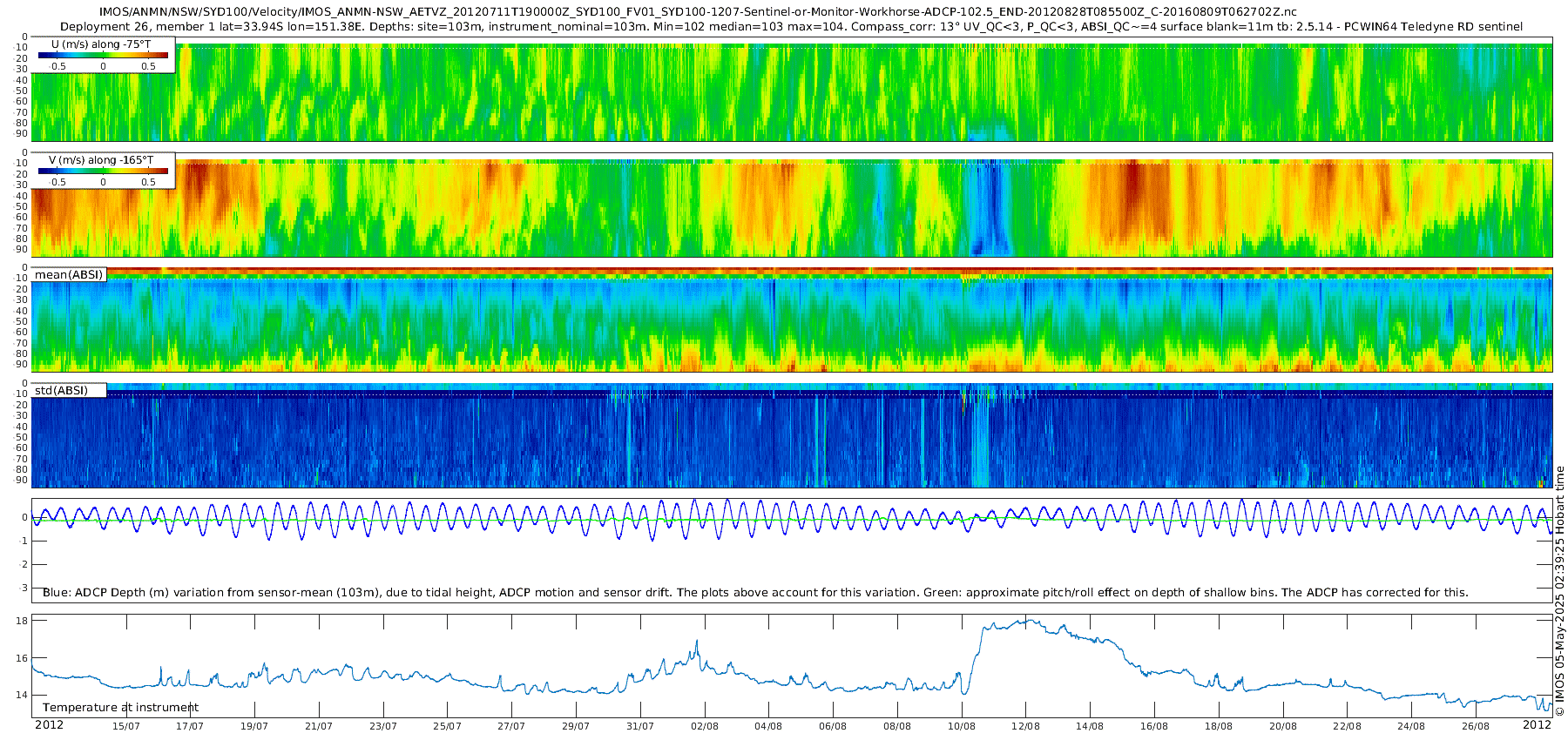1568x740 pixels.
Task: Click the 31/07 date tick label
Action: pyautogui.click(x=640, y=726)
